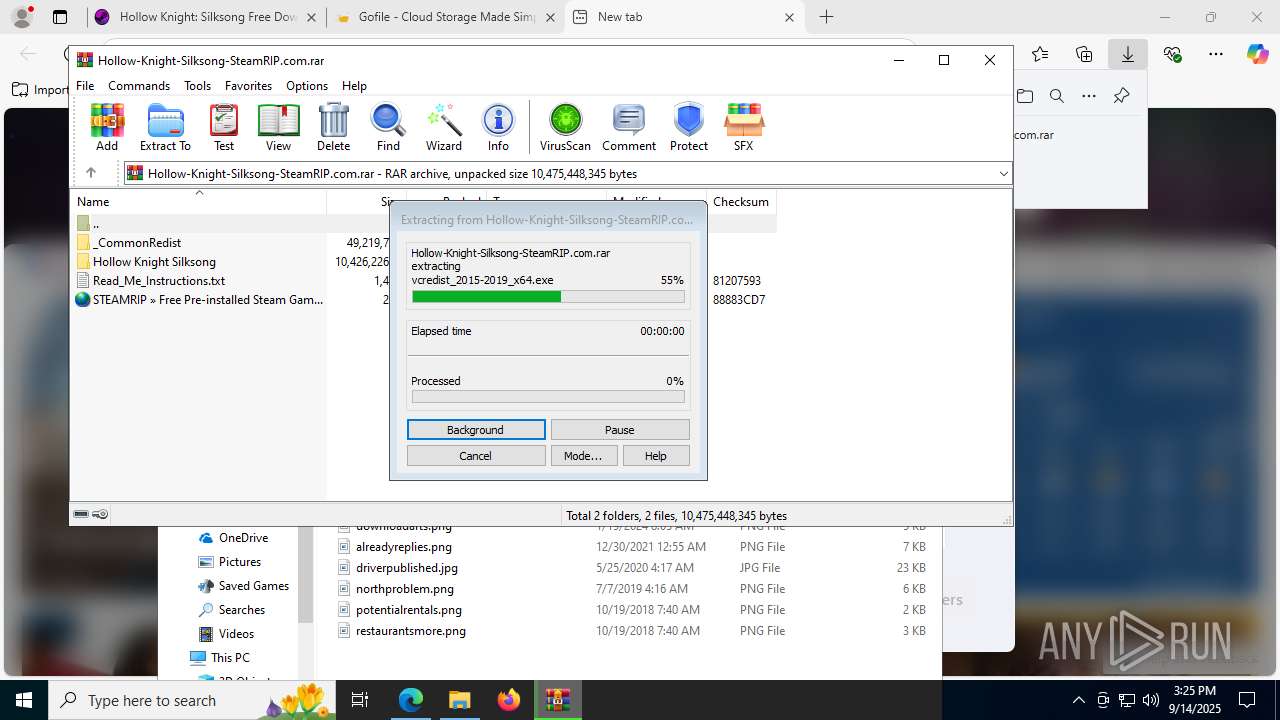This screenshot has height=720, width=1280.
Task: Select OneDrive in Explorer sidebar
Action: [243, 538]
